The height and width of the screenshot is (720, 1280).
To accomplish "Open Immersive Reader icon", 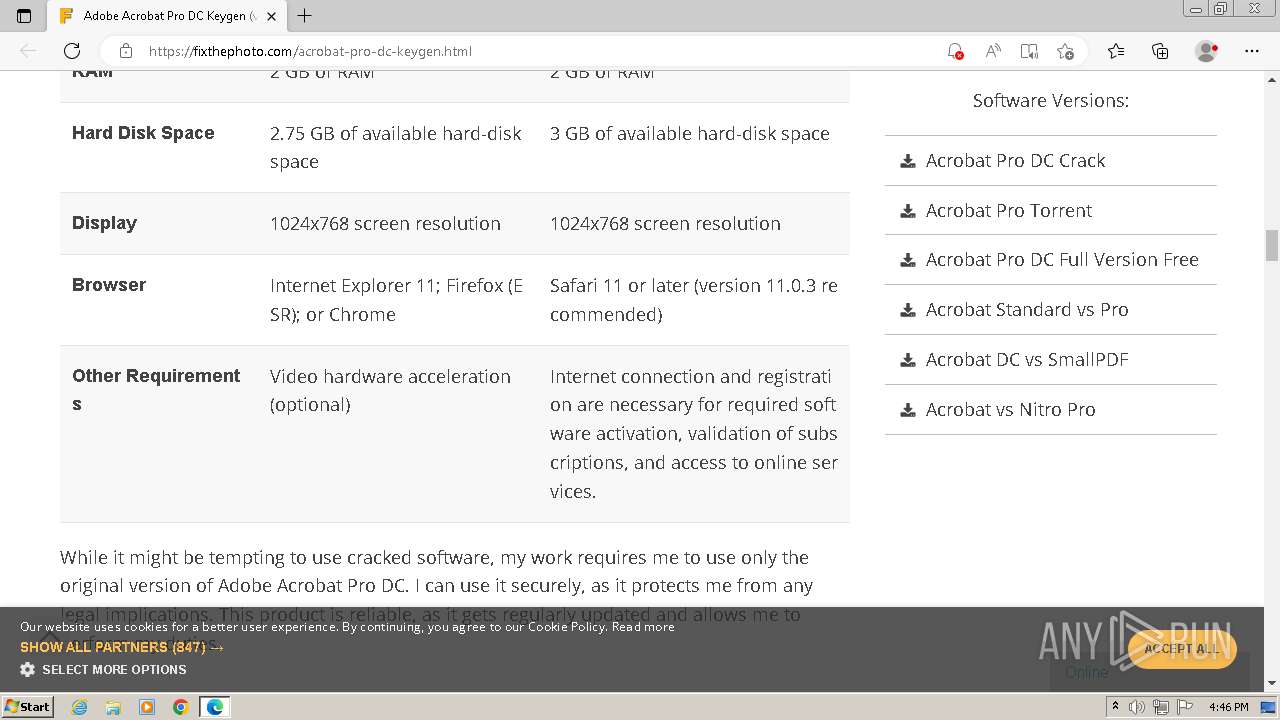I will [x=1029, y=51].
